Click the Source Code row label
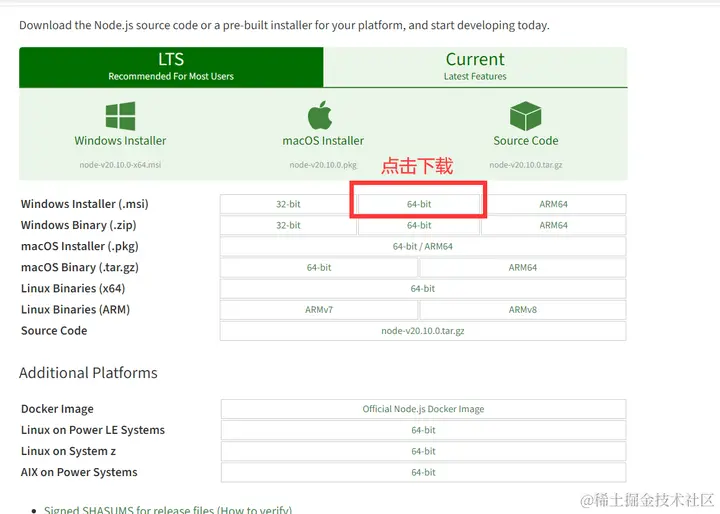Screen dimensions: 720x514 tap(54, 331)
